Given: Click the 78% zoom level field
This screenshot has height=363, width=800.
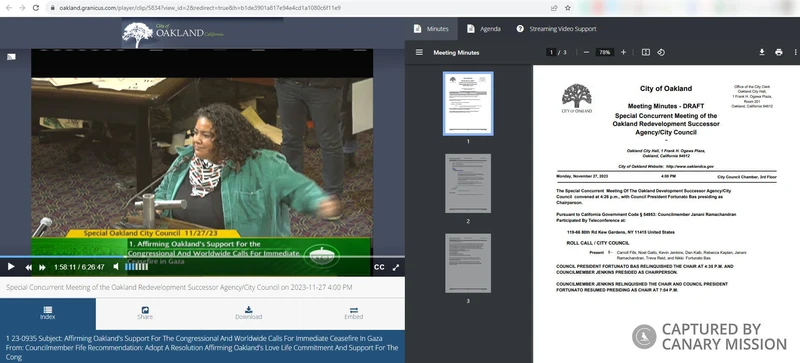Looking at the screenshot, I should click(x=605, y=52).
